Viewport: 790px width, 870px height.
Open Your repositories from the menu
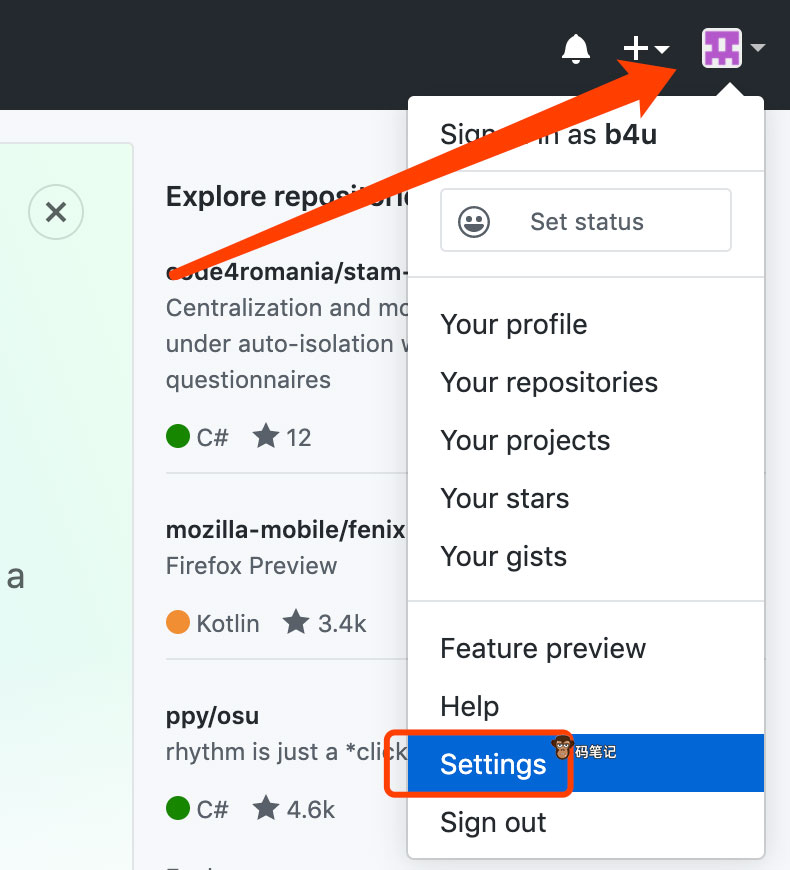click(x=549, y=383)
